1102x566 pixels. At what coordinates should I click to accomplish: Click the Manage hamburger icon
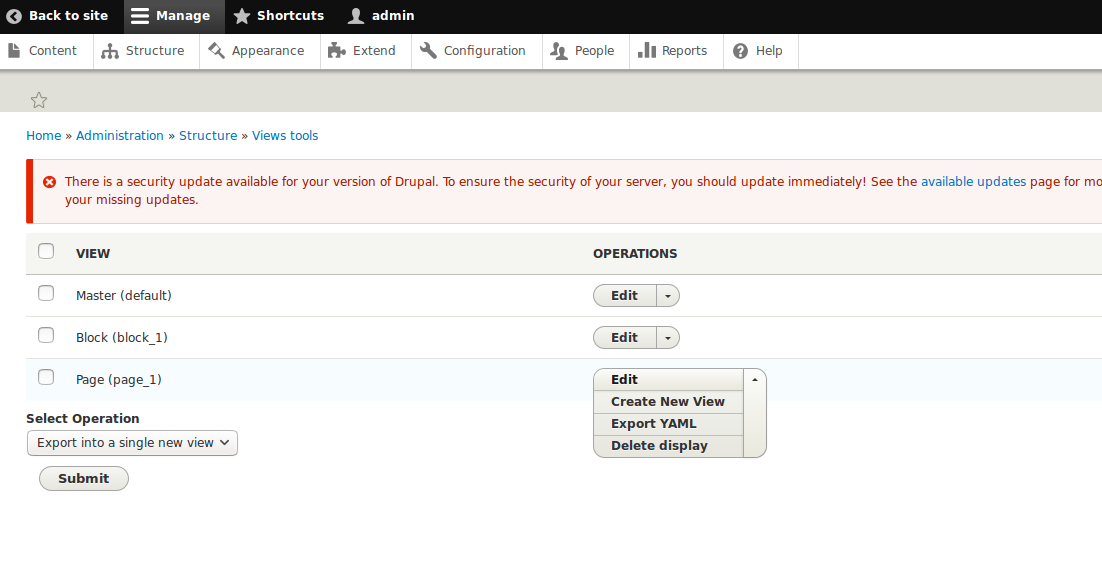tap(140, 16)
